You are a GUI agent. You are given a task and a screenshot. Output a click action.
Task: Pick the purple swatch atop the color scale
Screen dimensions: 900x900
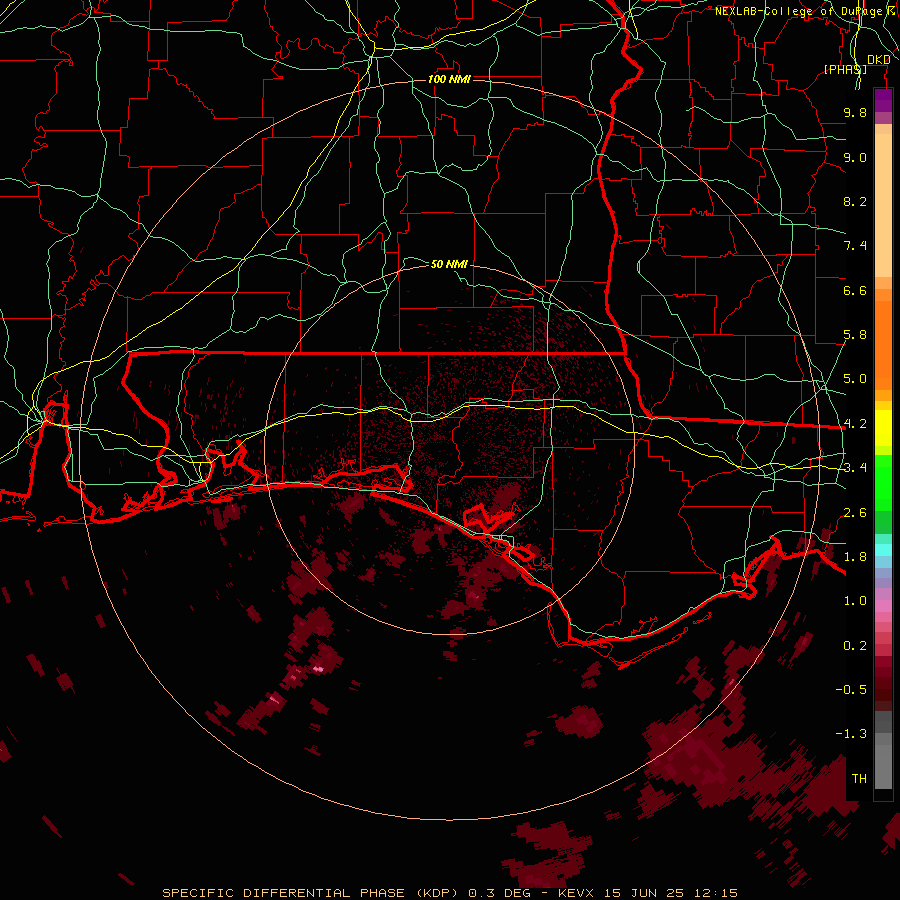tap(883, 100)
